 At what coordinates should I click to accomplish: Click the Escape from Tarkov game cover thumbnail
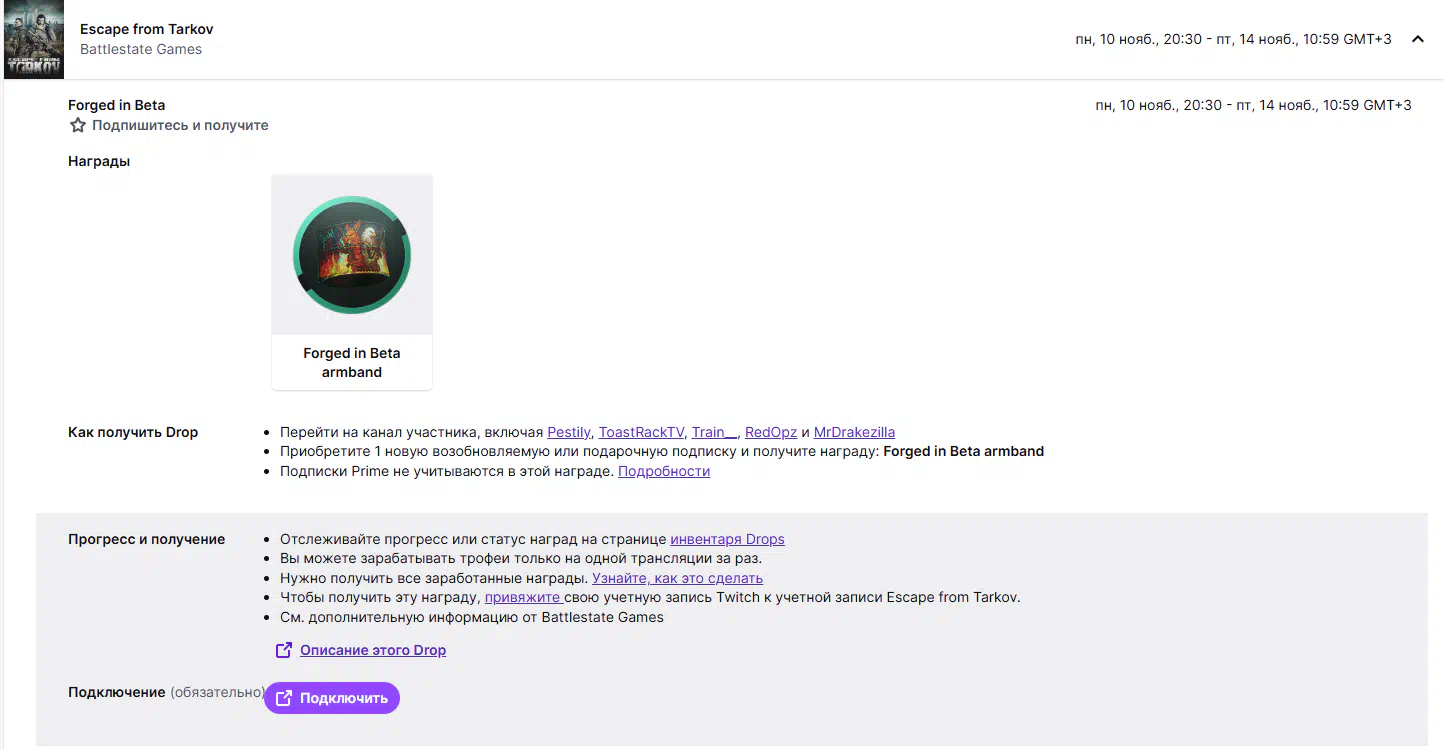34,39
